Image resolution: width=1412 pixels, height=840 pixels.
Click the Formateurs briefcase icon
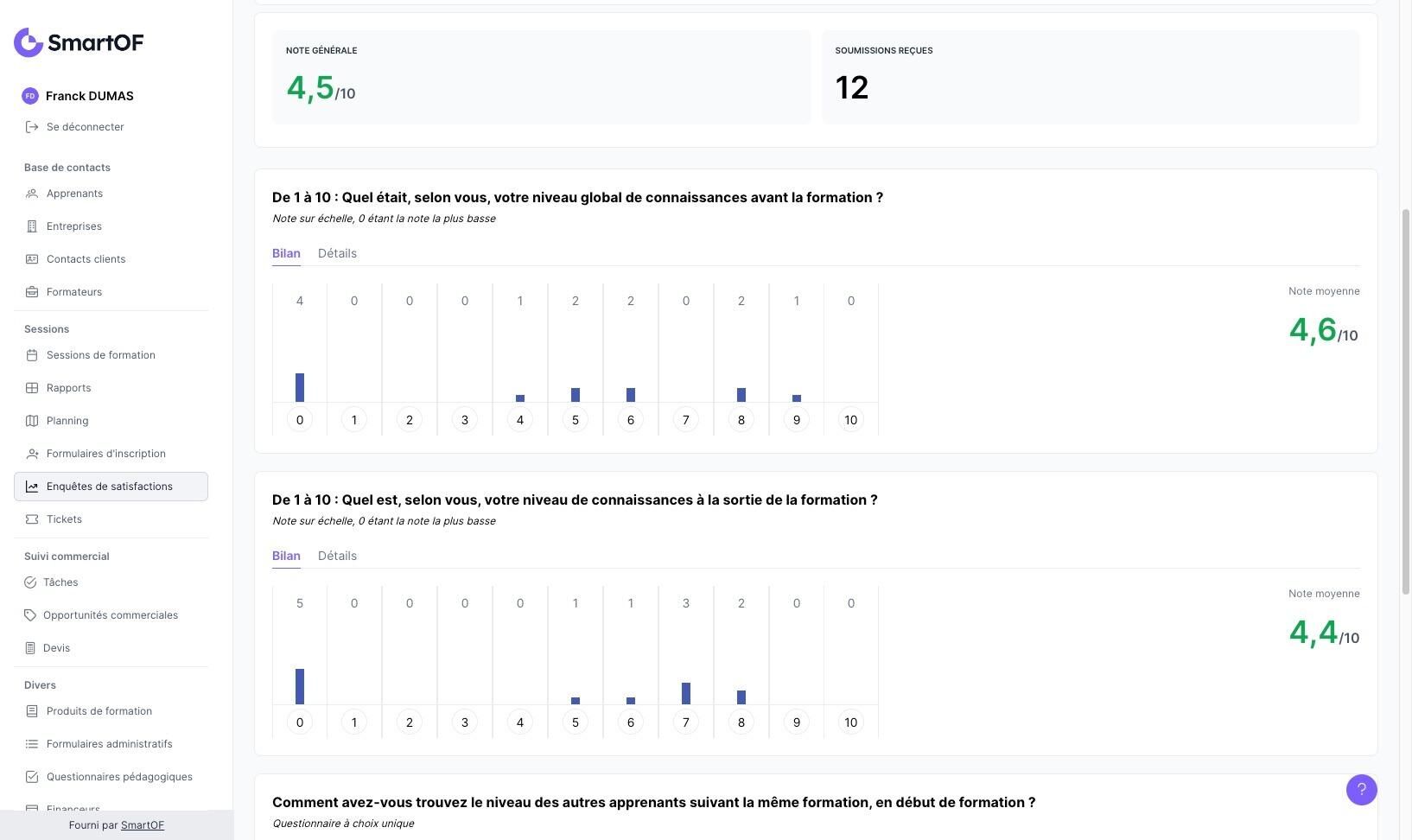coord(32,292)
